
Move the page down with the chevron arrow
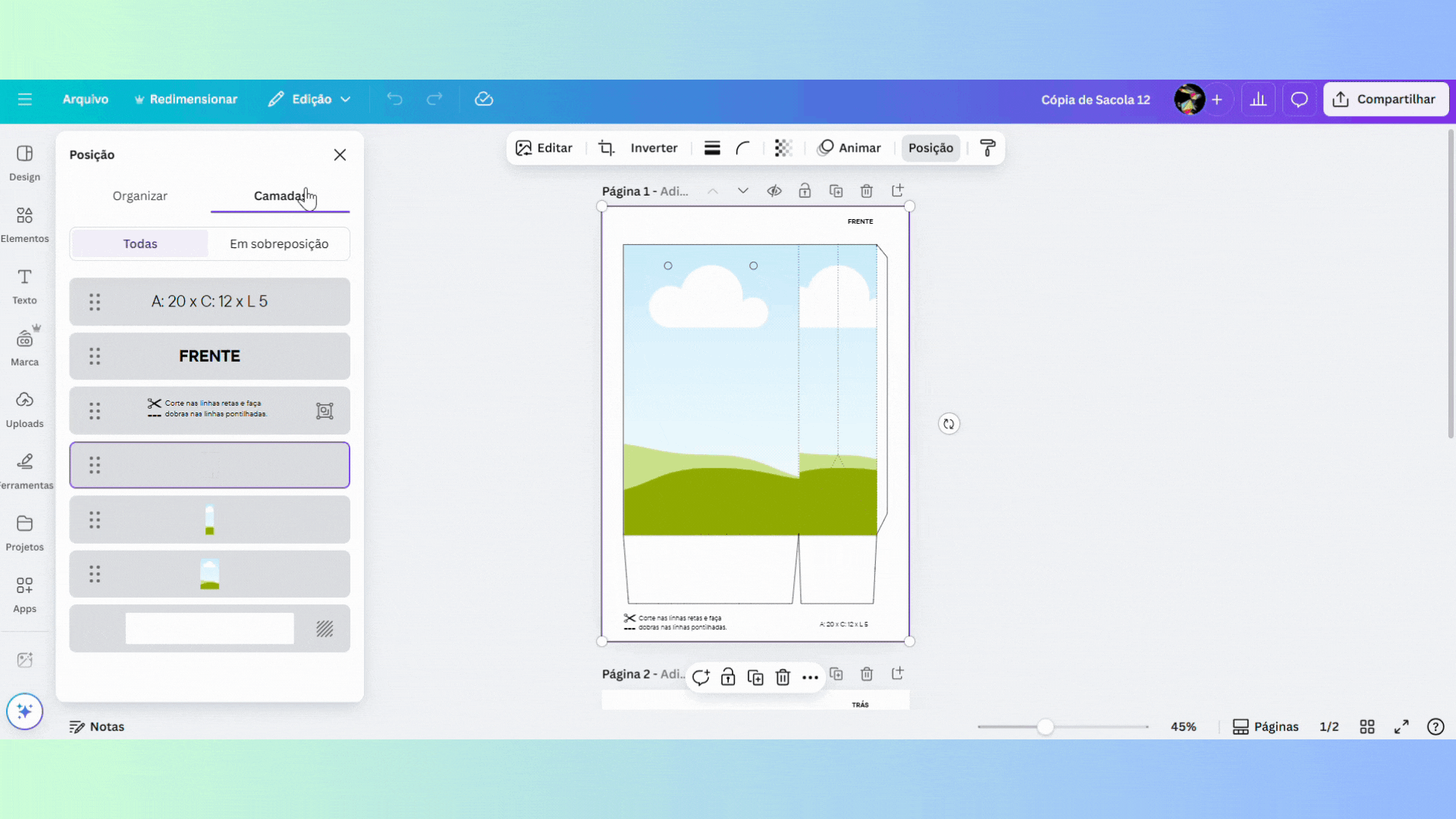click(742, 191)
